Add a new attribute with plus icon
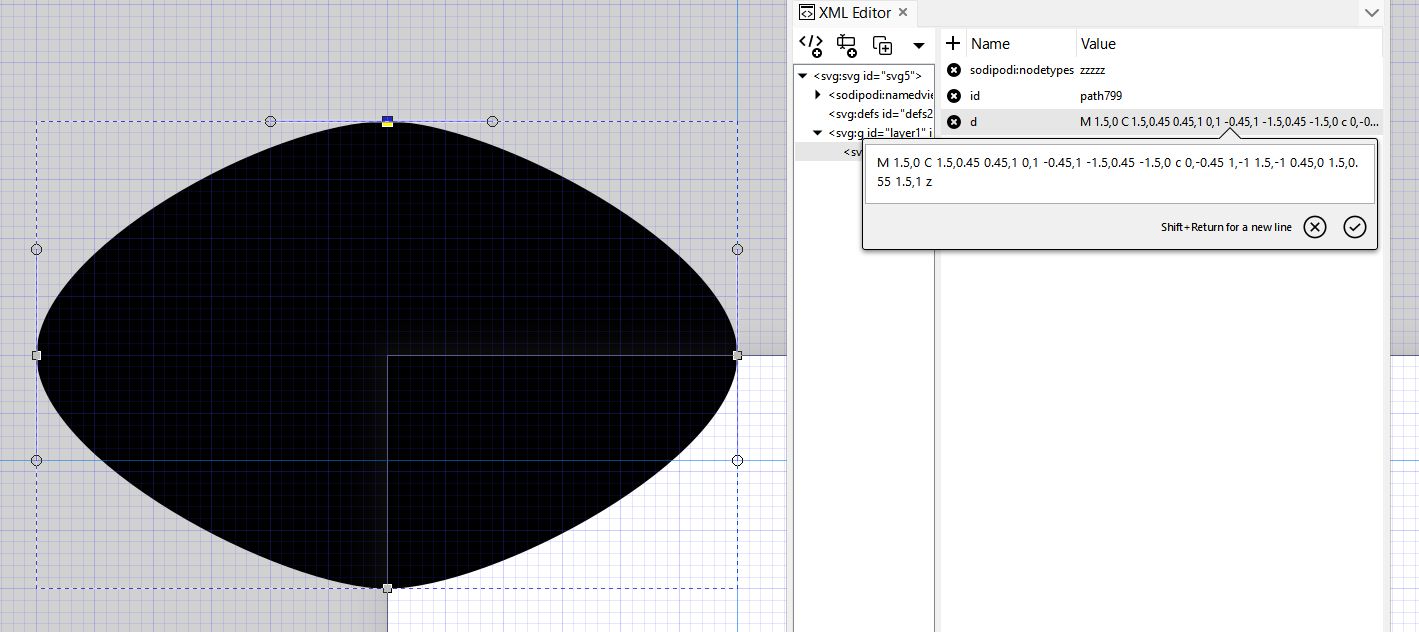Viewport: 1419px width, 632px height. (953, 43)
